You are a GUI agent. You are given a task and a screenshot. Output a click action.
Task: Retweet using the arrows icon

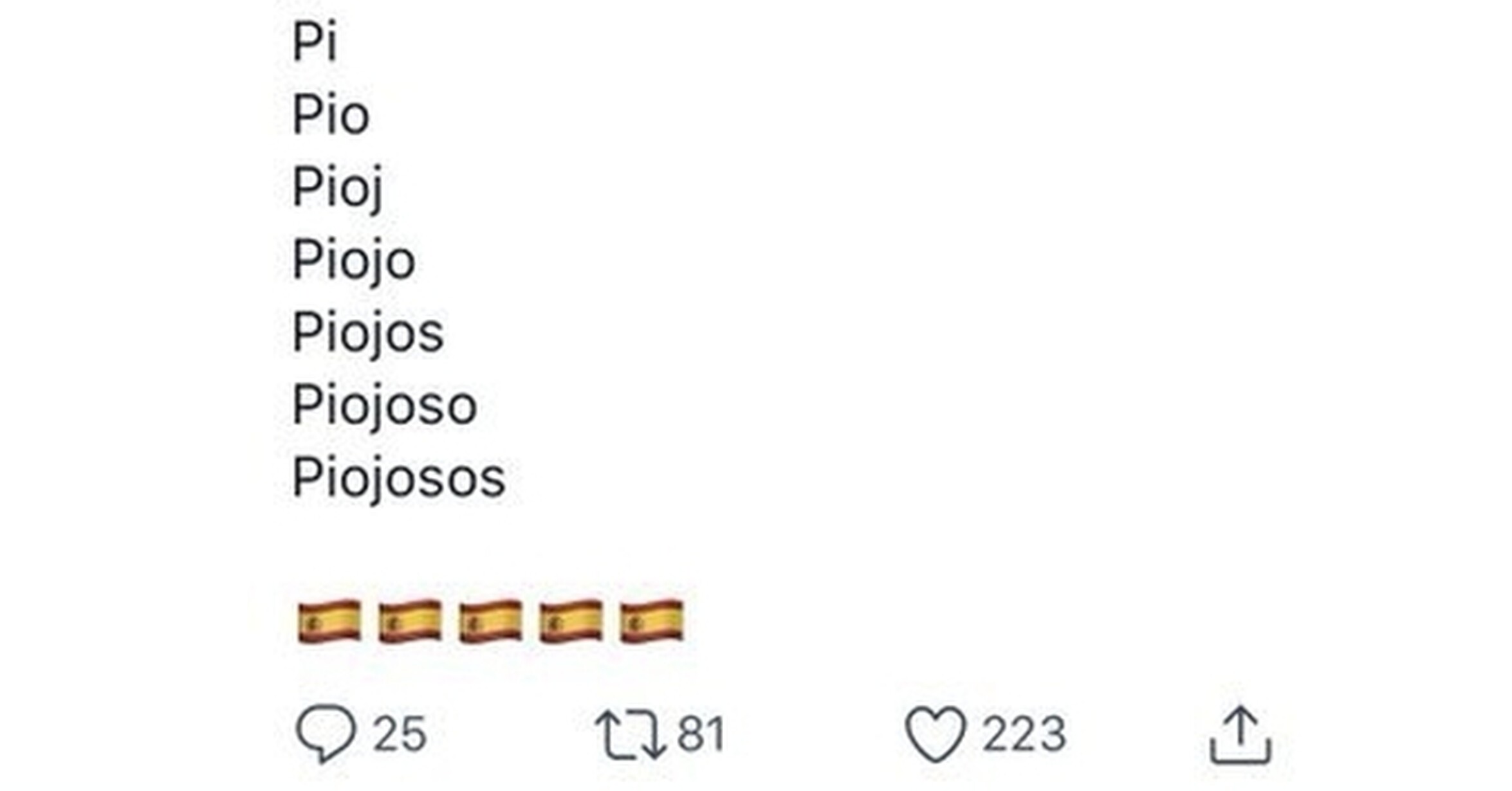pyautogui.click(x=629, y=734)
